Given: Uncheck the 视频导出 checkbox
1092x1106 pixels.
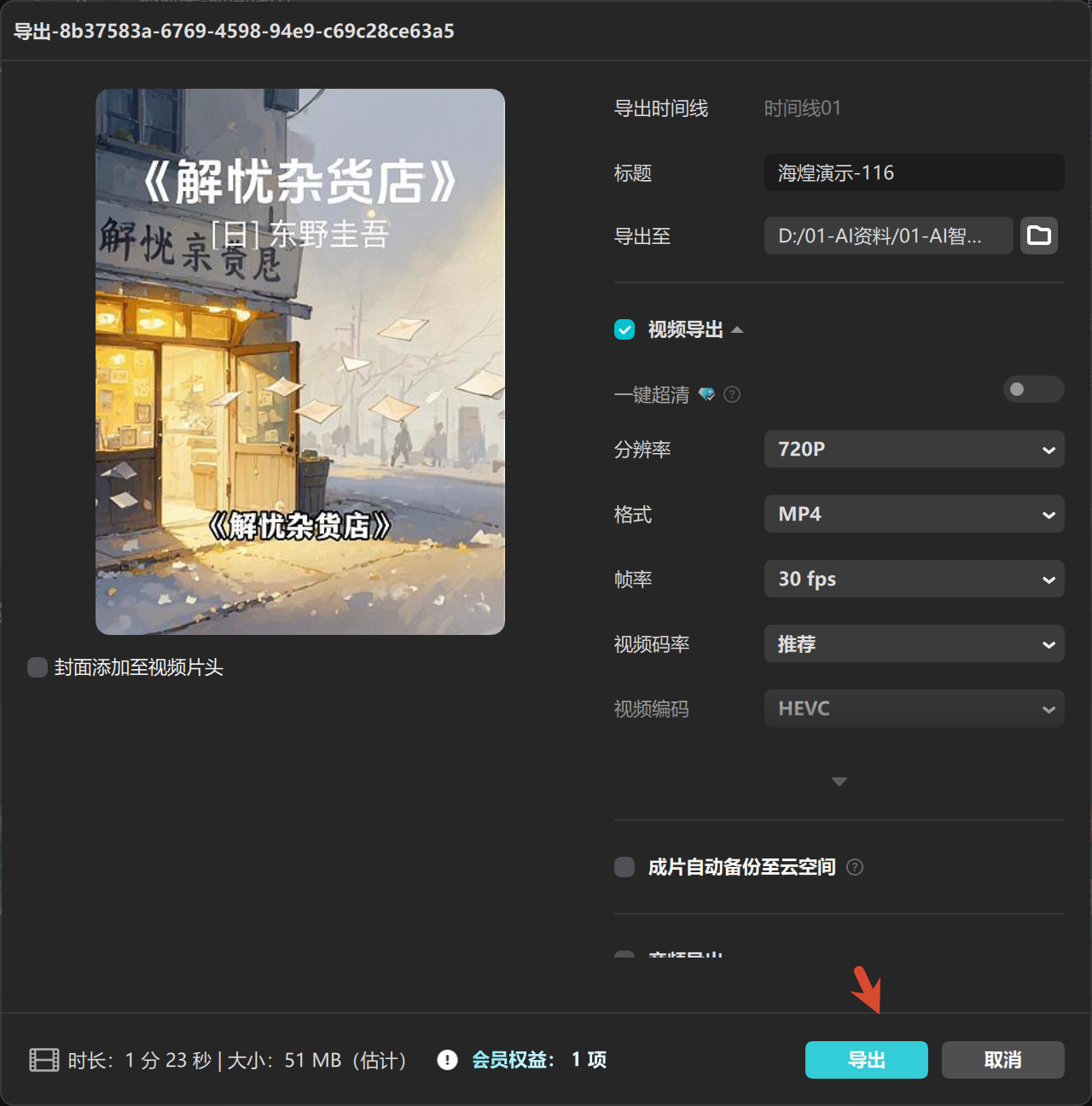Looking at the screenshot, I should coord(624,329).
